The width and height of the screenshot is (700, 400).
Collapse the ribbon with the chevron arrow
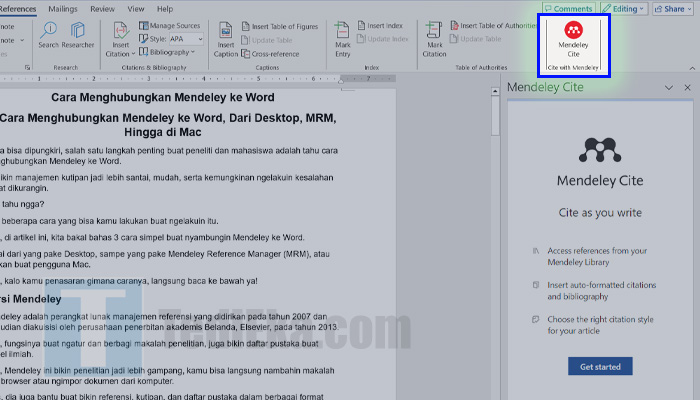coord(692,68)
